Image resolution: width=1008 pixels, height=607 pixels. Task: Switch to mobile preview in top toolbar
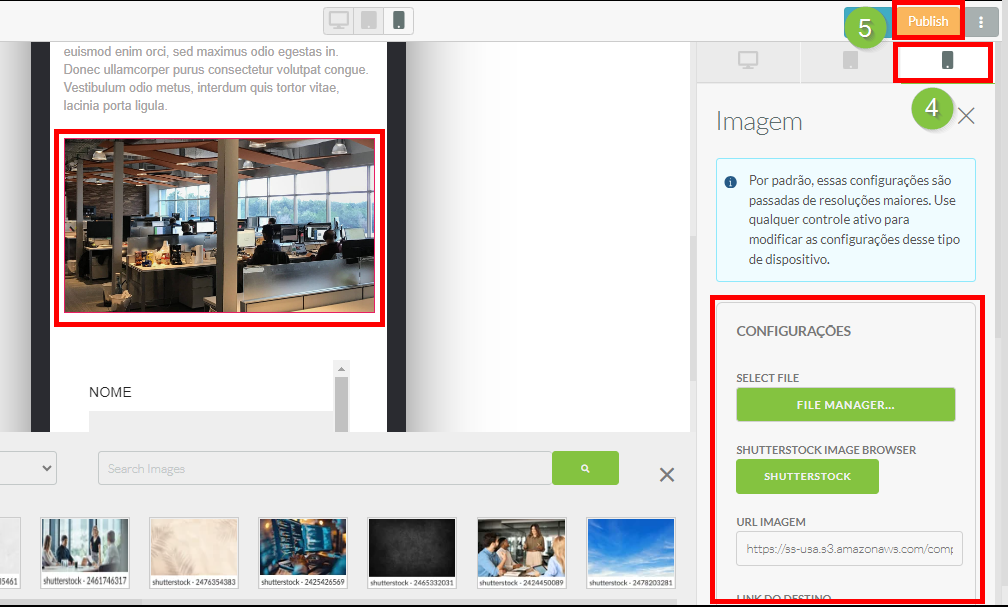pos(398,21)
